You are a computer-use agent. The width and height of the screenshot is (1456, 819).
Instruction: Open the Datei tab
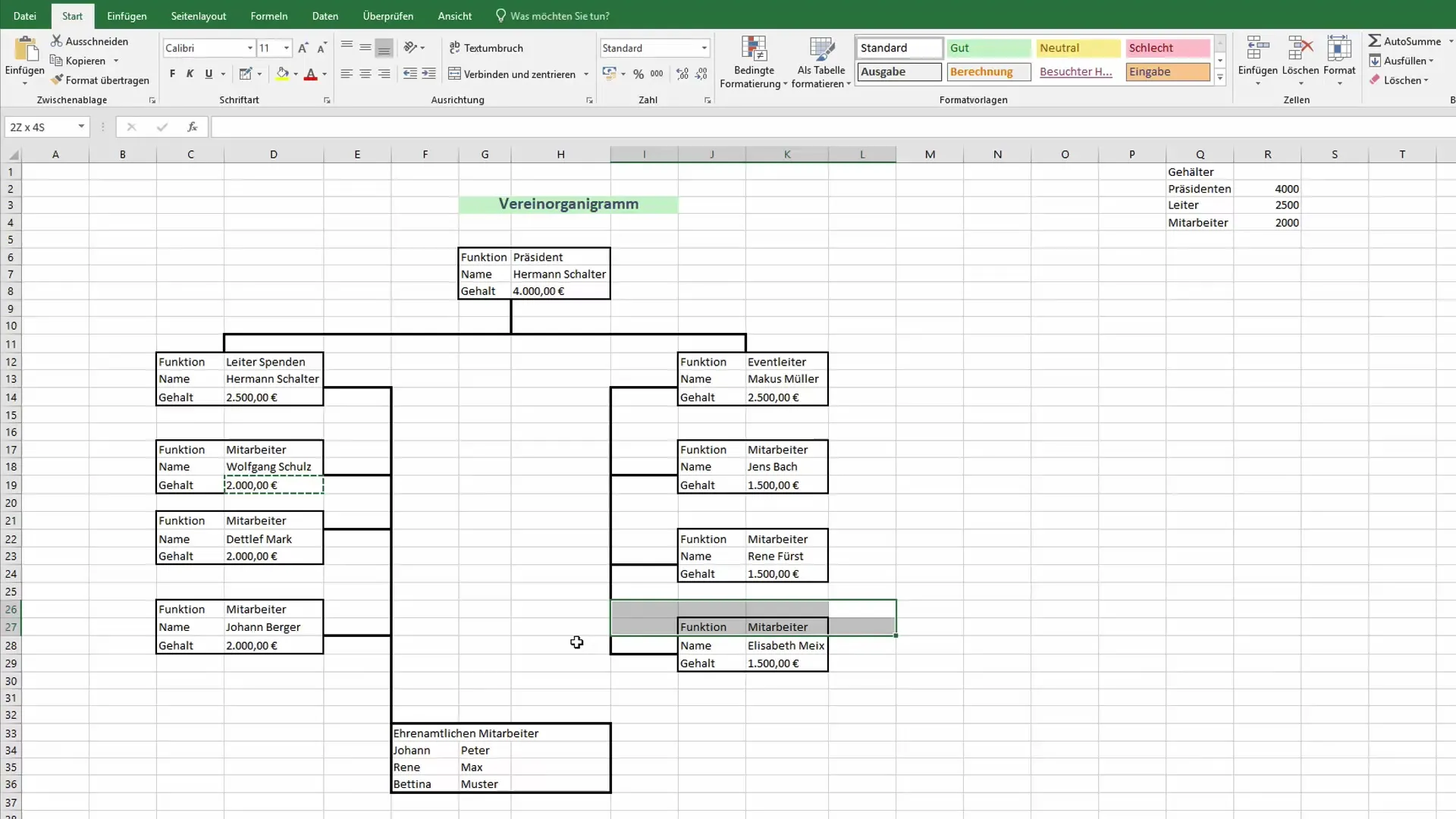pos(25,16)
